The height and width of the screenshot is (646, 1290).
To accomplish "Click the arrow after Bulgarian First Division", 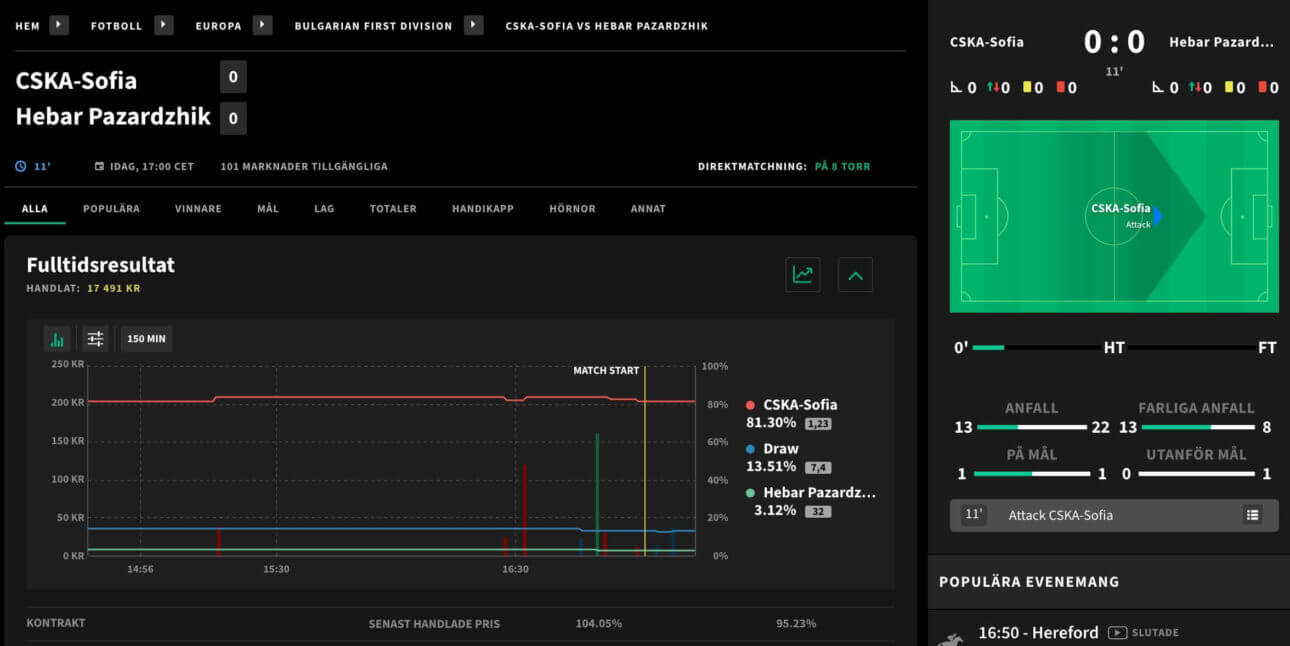I will [x=474, y=25].
